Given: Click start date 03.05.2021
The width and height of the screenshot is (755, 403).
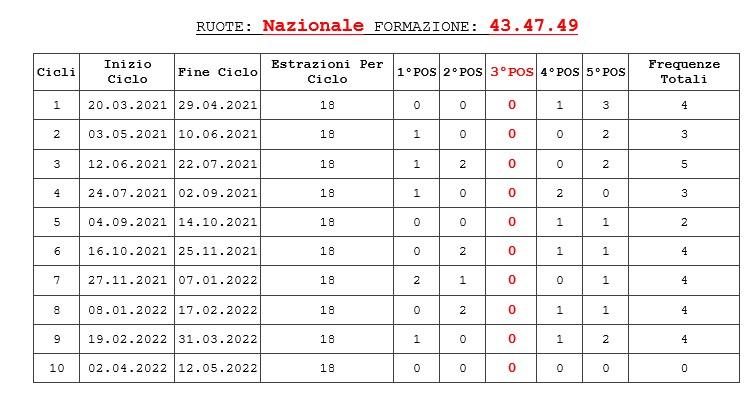Looking at the screenshot, I should tap(127, 134).
